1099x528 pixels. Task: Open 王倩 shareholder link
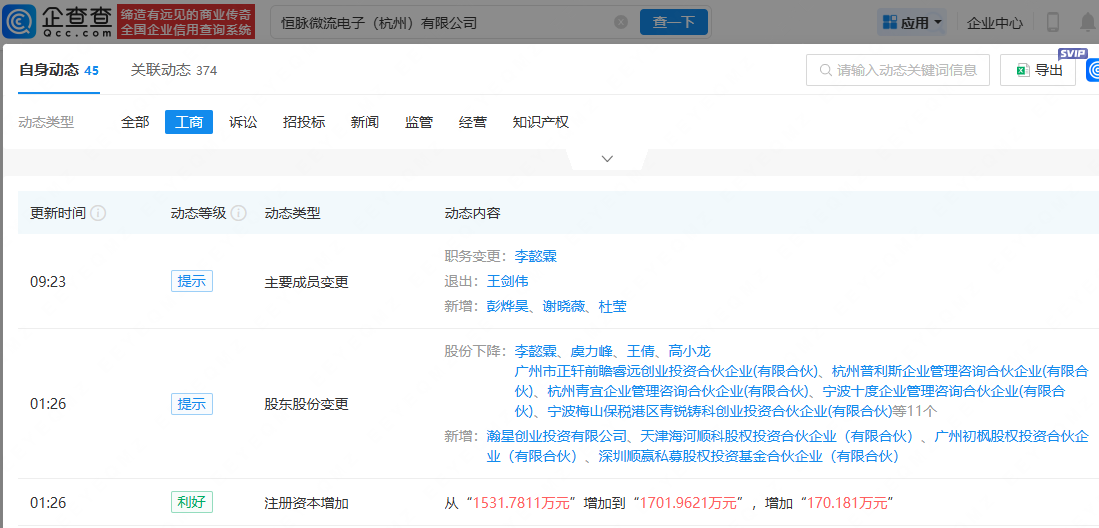641,351
